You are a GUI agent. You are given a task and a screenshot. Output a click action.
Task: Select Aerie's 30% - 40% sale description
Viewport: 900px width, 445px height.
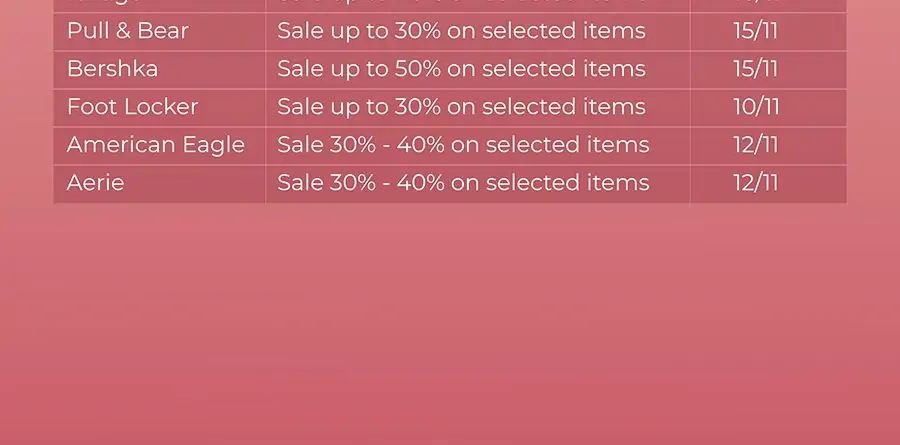point(463,183)
